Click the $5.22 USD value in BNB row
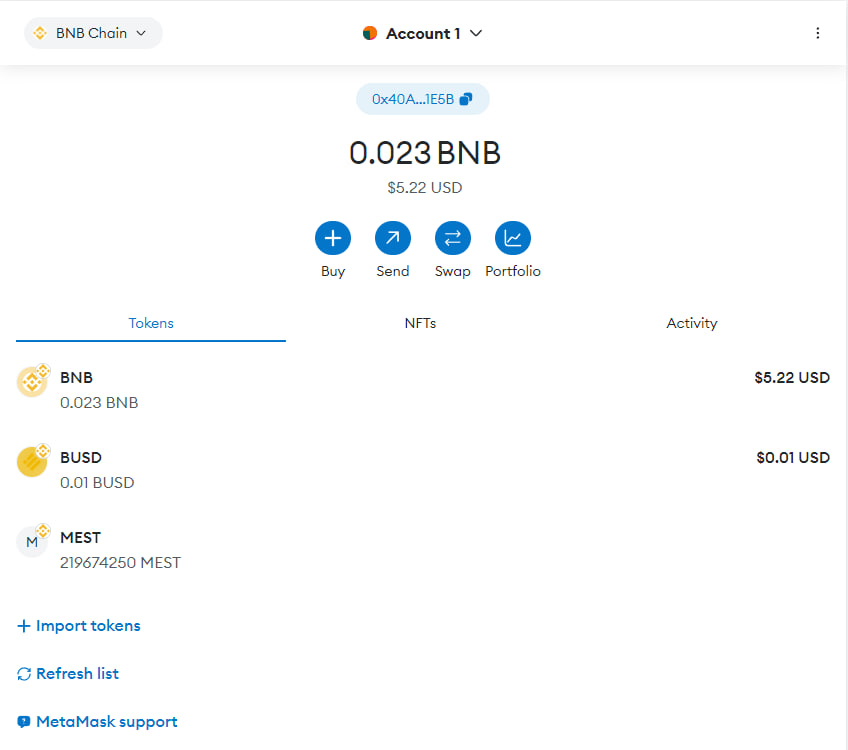This screenshot has height=750, width=848. coord(792,377)
